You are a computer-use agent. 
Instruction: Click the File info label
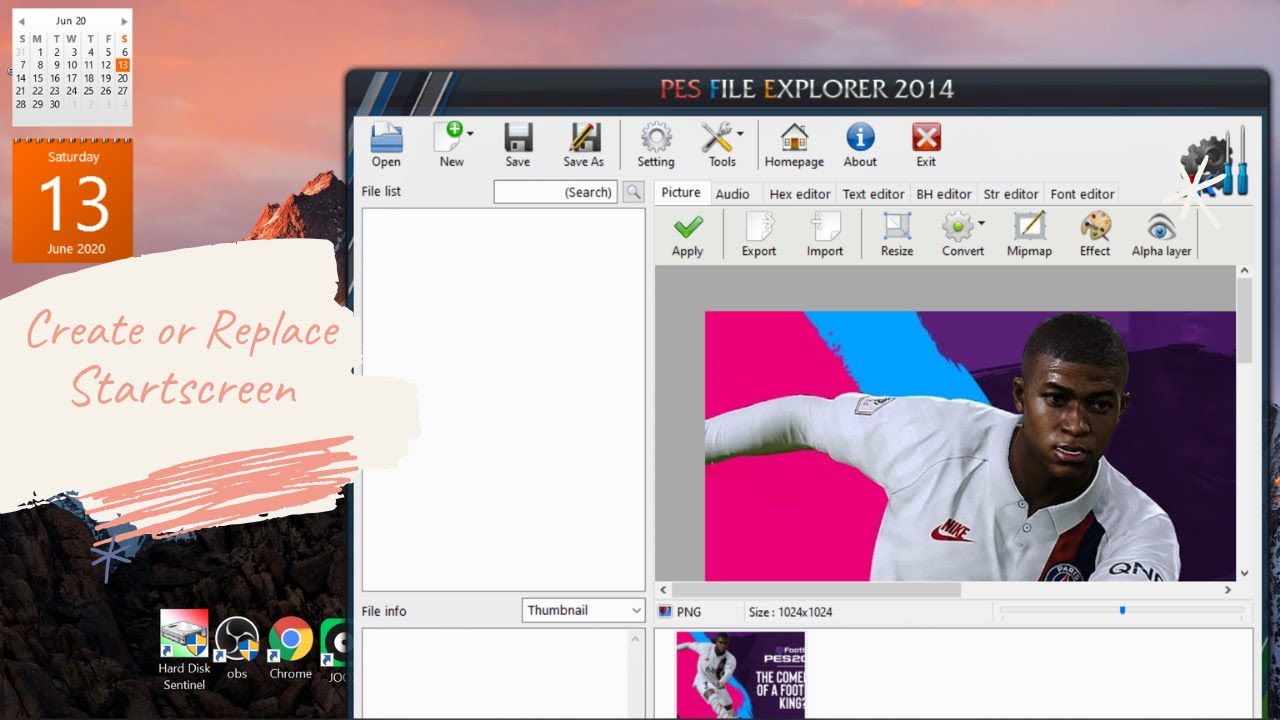(384, 611)
